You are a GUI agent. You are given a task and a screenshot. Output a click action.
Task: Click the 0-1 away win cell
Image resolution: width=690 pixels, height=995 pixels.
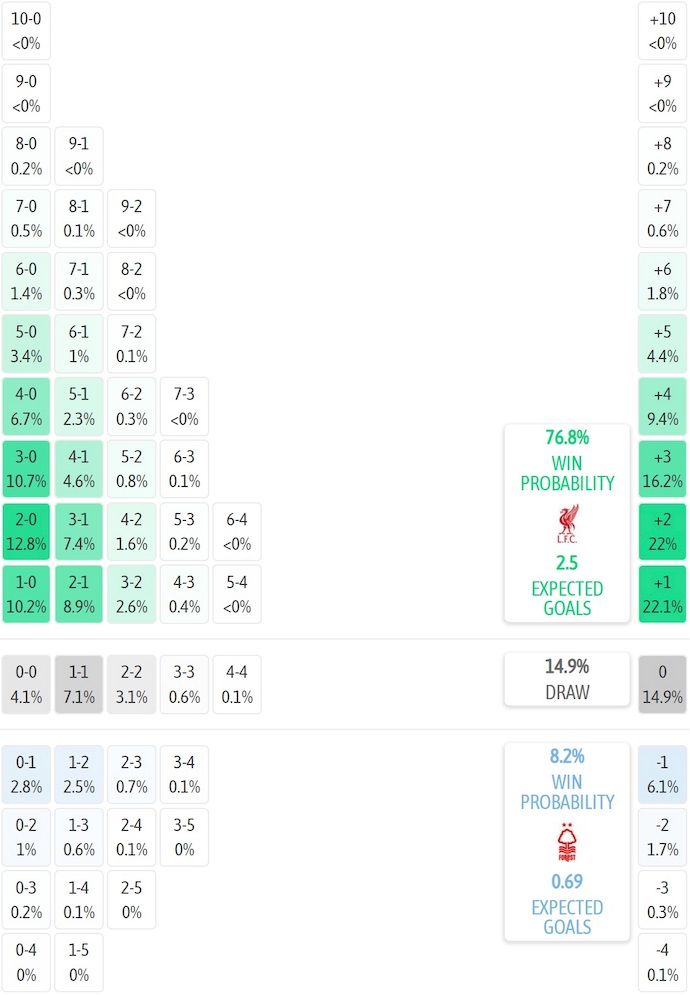[26, 775]
